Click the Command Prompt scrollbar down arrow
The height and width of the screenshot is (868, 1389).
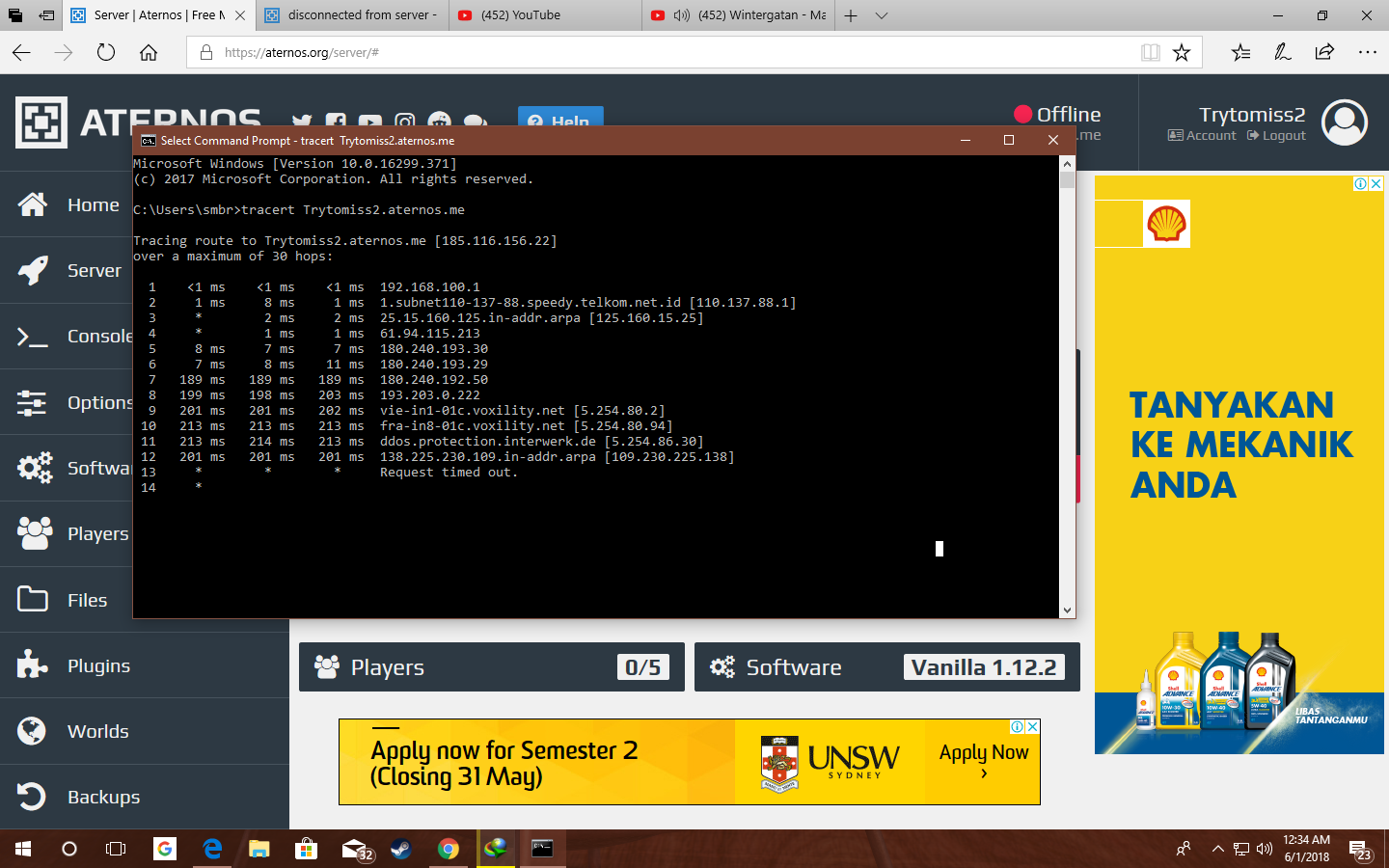click(1067, 610)
